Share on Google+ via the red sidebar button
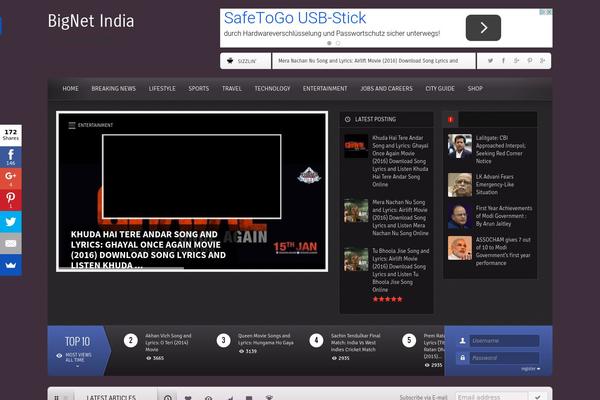 click(x=11, y=178)
